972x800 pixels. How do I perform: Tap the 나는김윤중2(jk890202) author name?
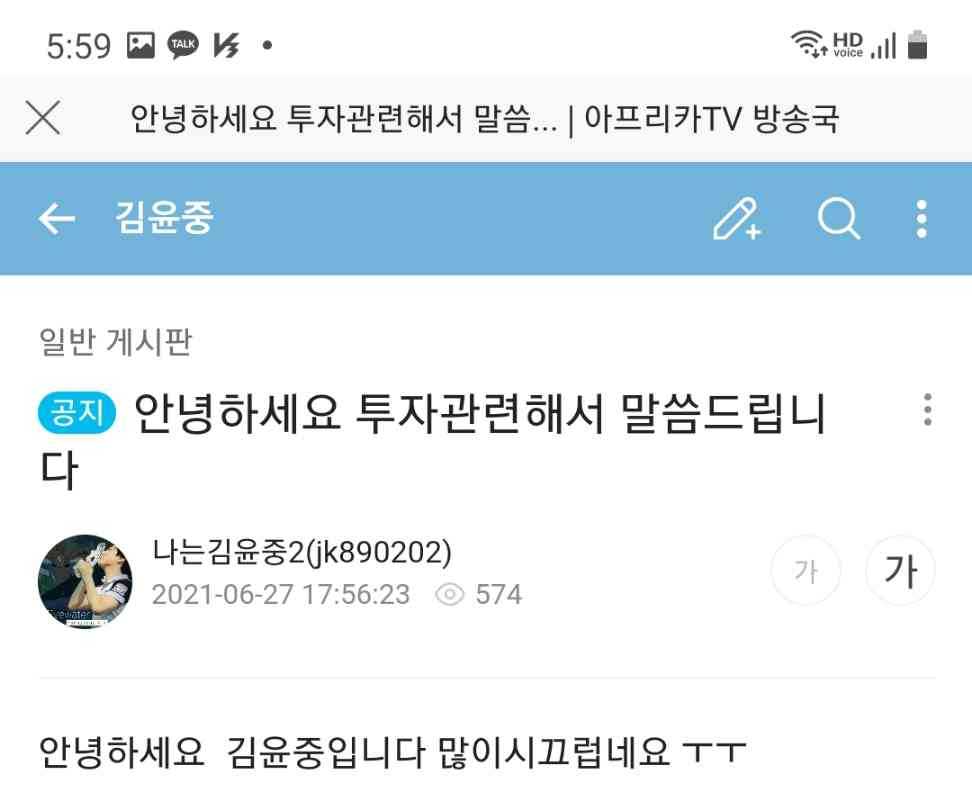click(302, 552)
